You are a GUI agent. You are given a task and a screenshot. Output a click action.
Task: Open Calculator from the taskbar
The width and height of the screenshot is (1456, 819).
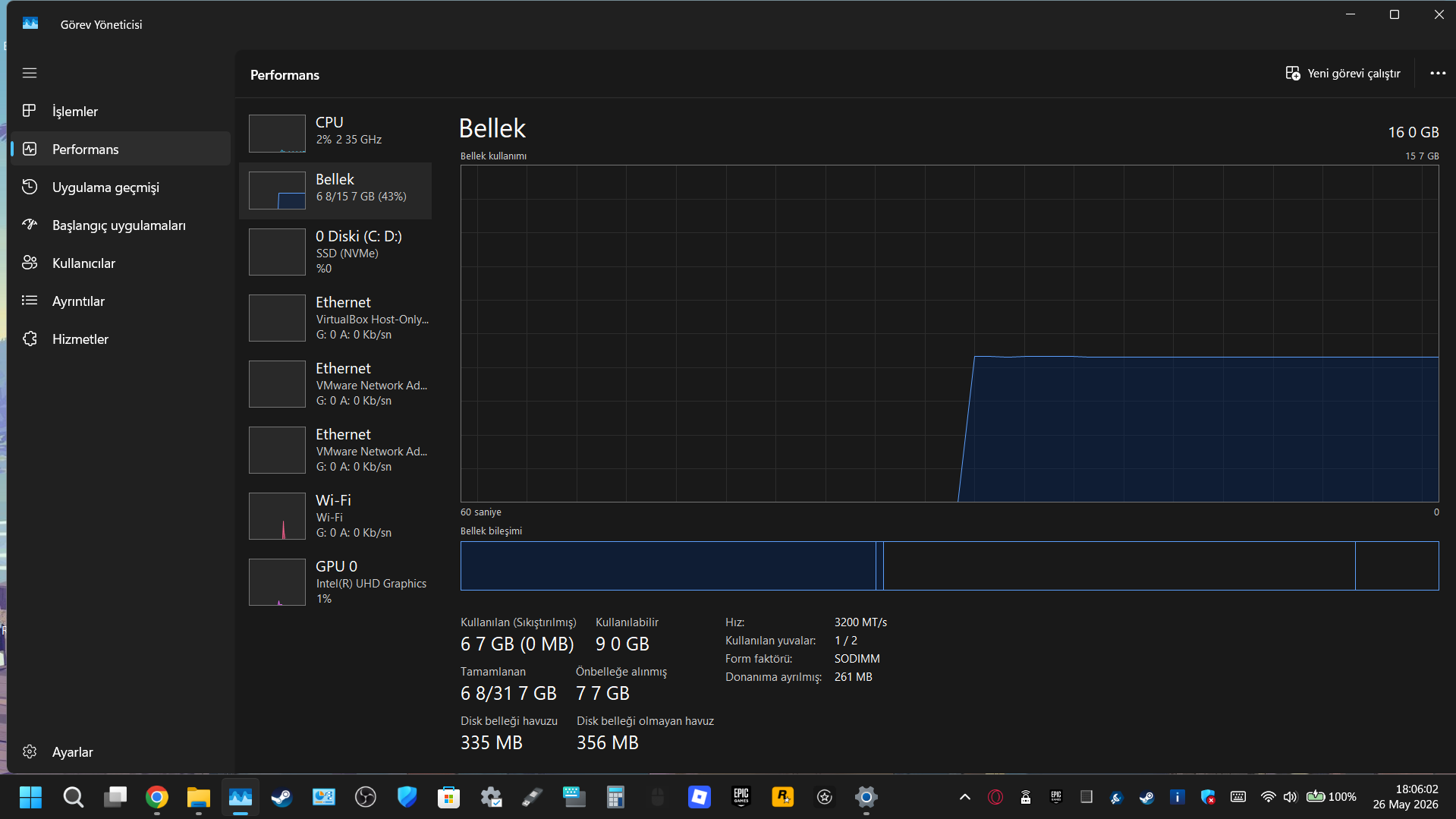point(615,797)
